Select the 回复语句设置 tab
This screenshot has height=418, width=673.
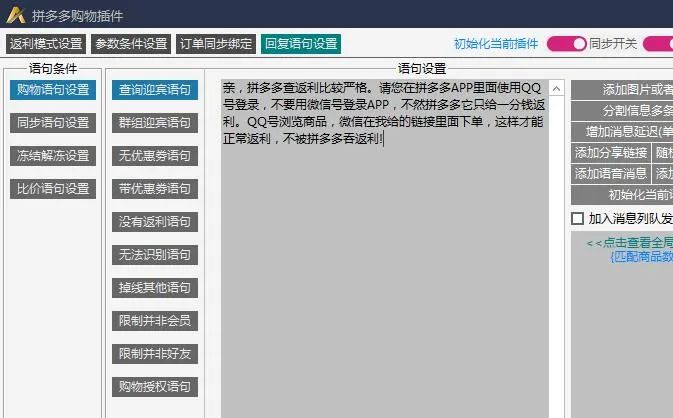pyautogui.click(x=301, y=44)
